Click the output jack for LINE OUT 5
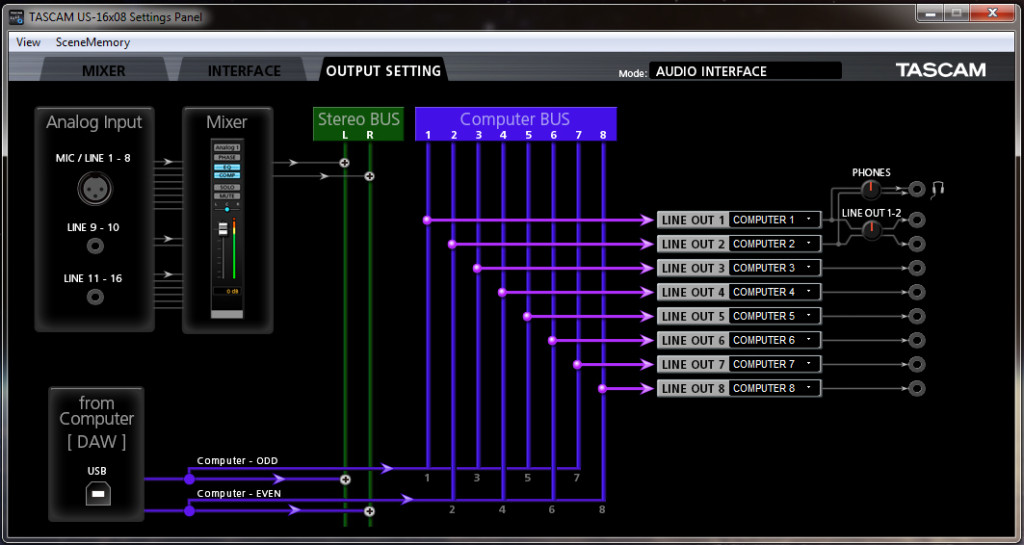 tap(917, 317)
